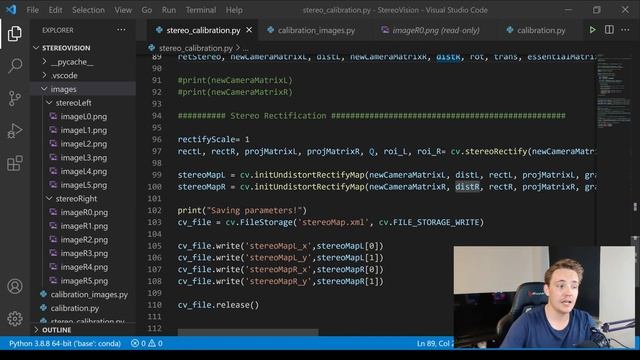Viewport: 640px width, 360px height.
Task: Open the Search view icon
Action: click(15, 66)
